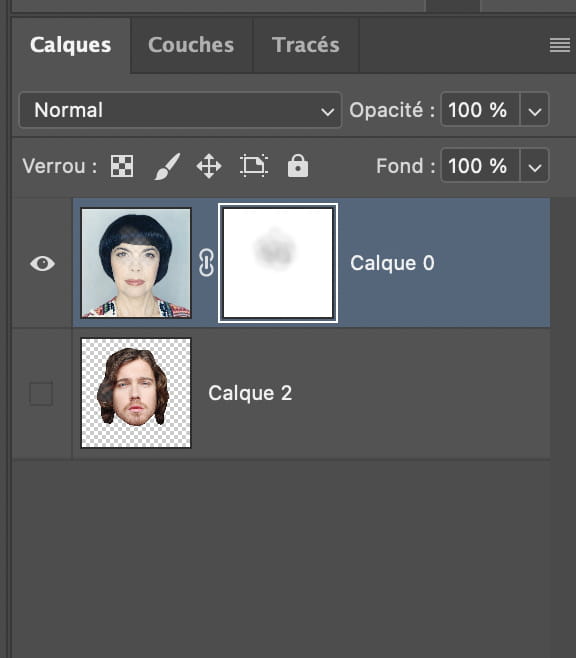Click the lock image pixels brush icon
Screen dimensions: 576x658
point(167,166)
